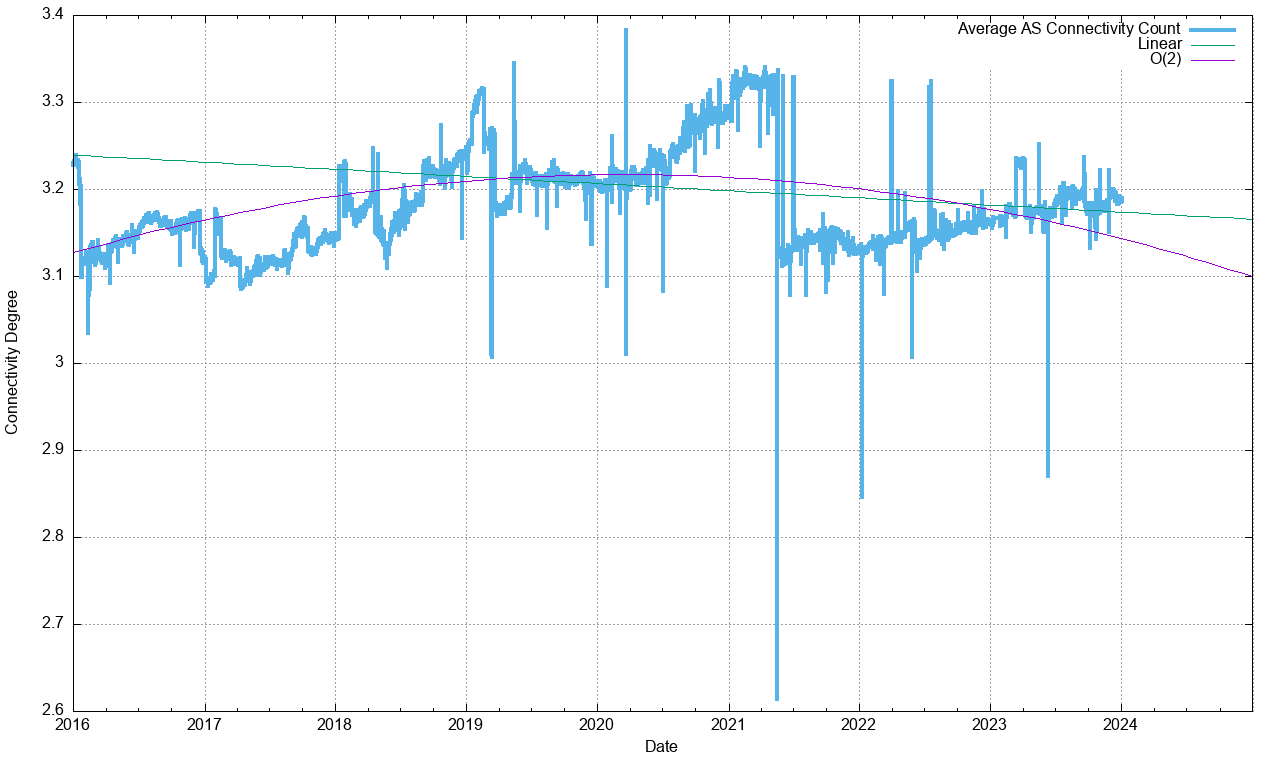Click the 2019 x-axis tick label
Screen dimensions: 1280x760
[x=466, y=724]
